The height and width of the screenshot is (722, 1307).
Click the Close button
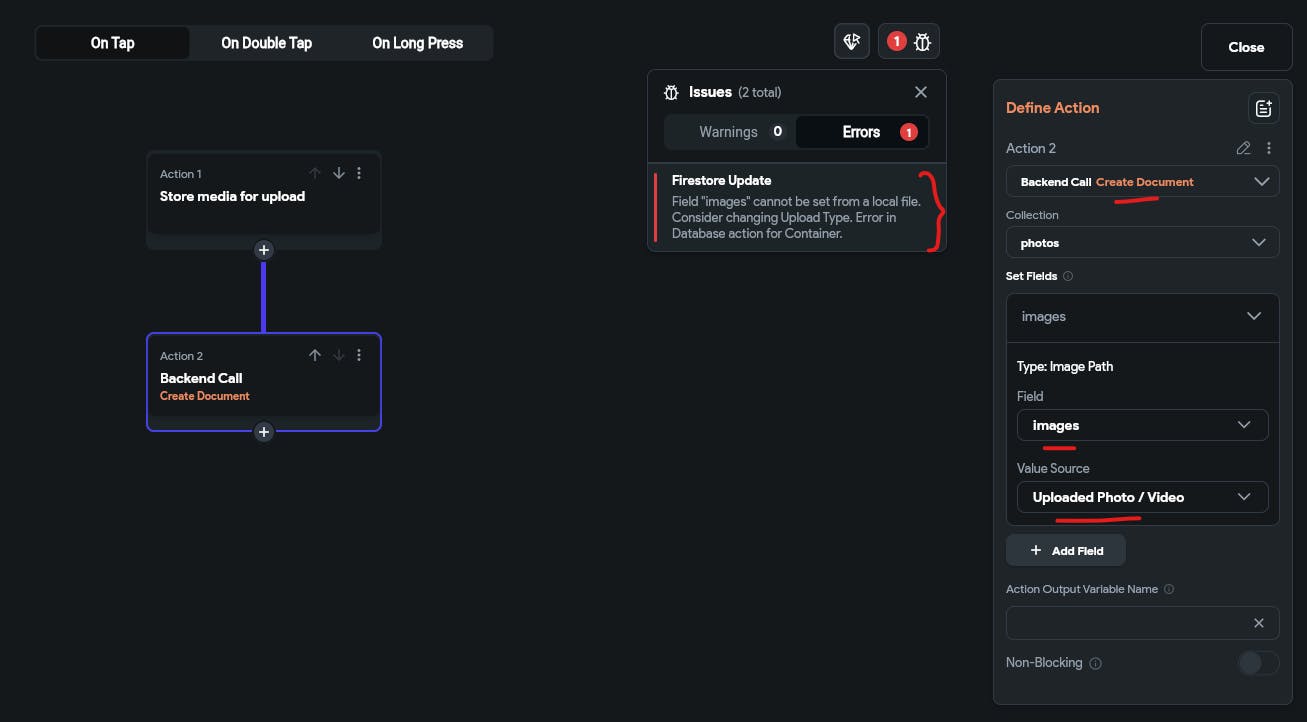[1246, 47]
